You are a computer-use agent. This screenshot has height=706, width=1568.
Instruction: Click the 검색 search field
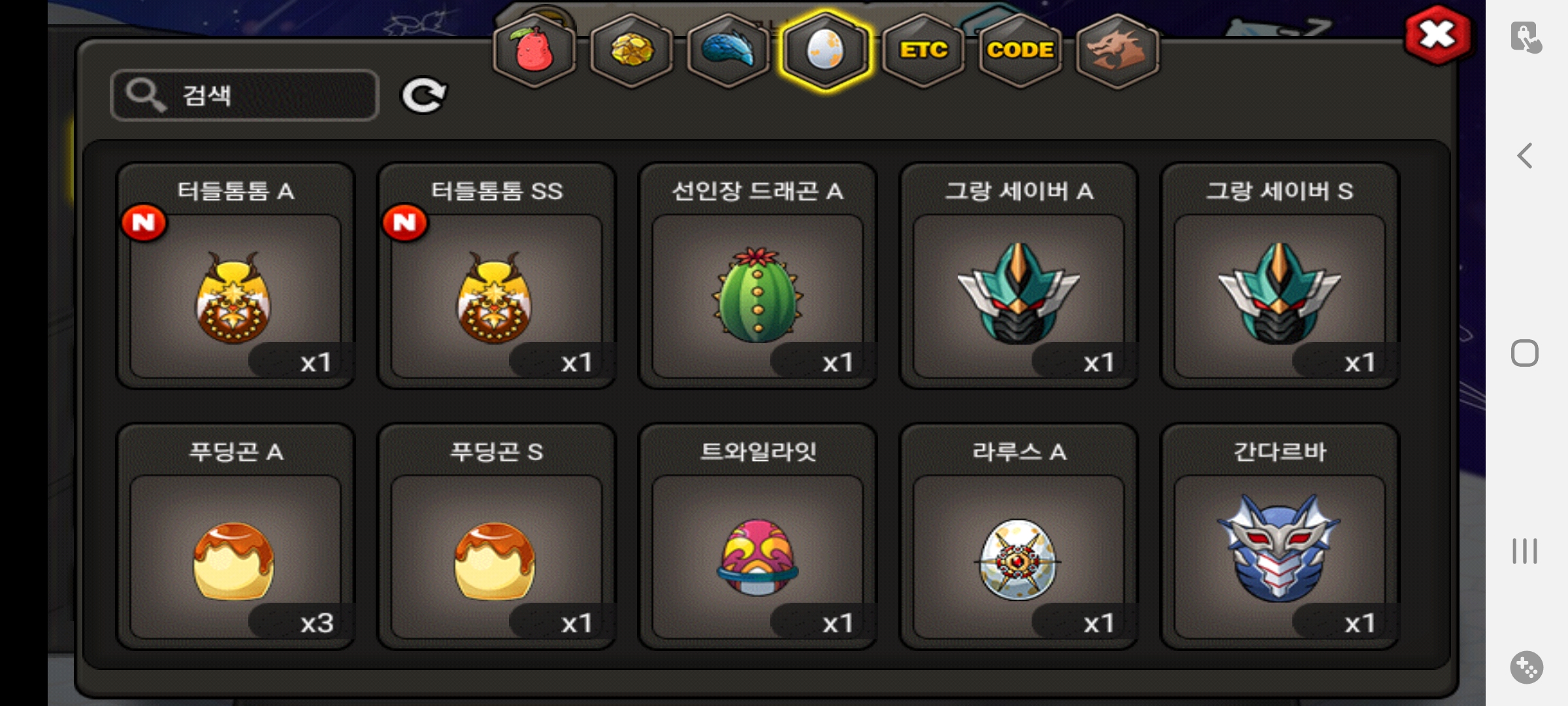click(x=245, y=95)
